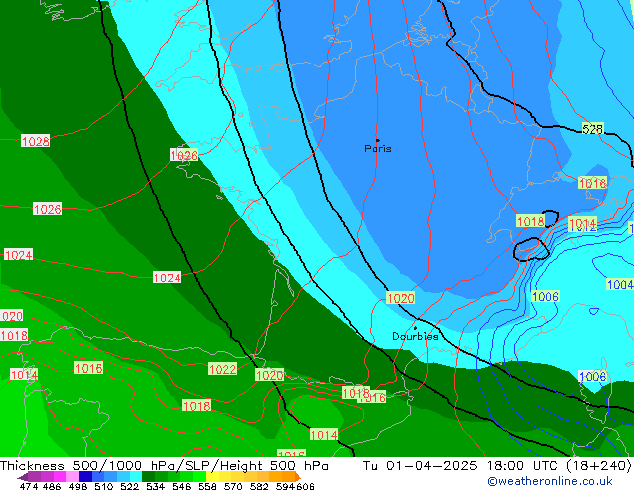
Task: Click the legend value 498
Action: point(77,486)
